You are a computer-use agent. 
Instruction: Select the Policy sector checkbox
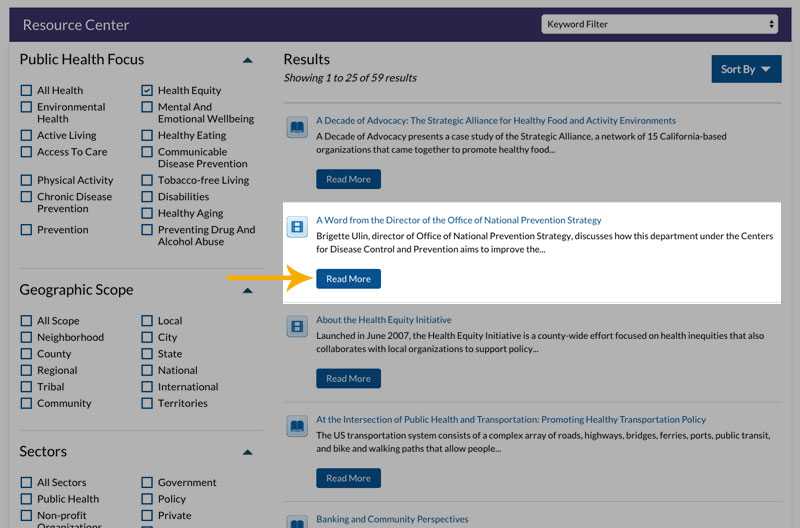coord(147,498)
